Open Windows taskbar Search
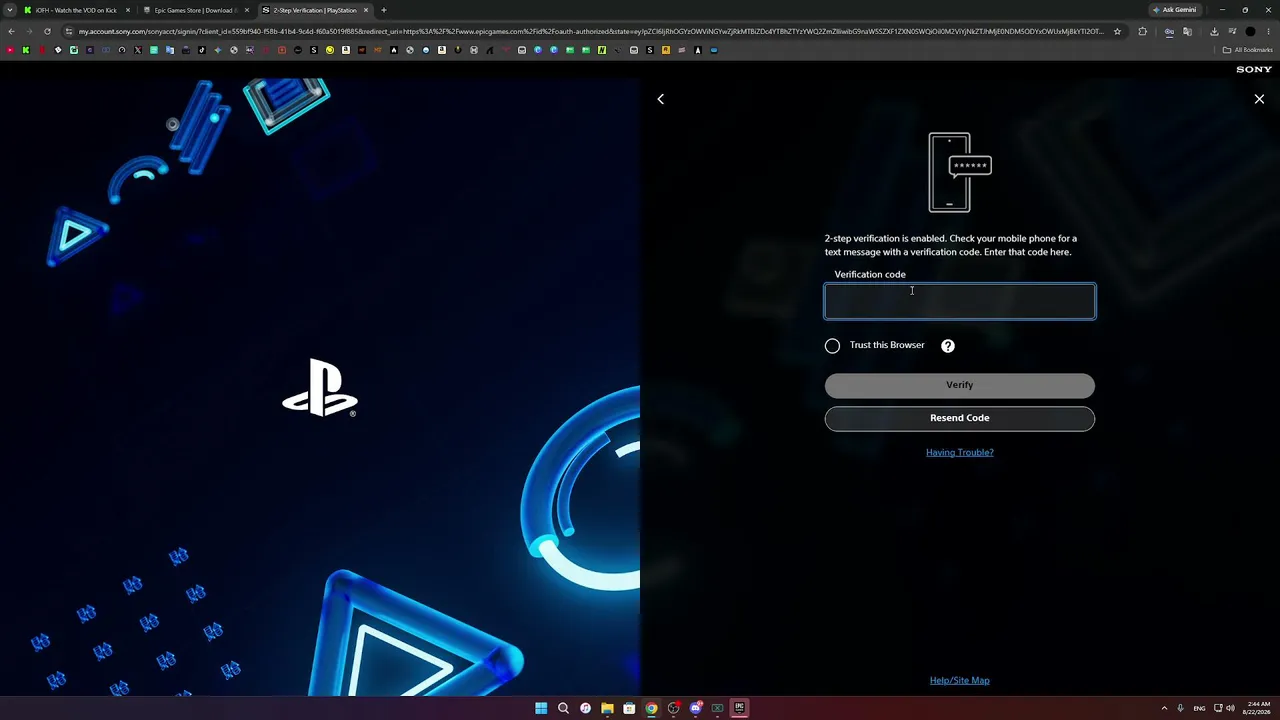 point(563,708)
